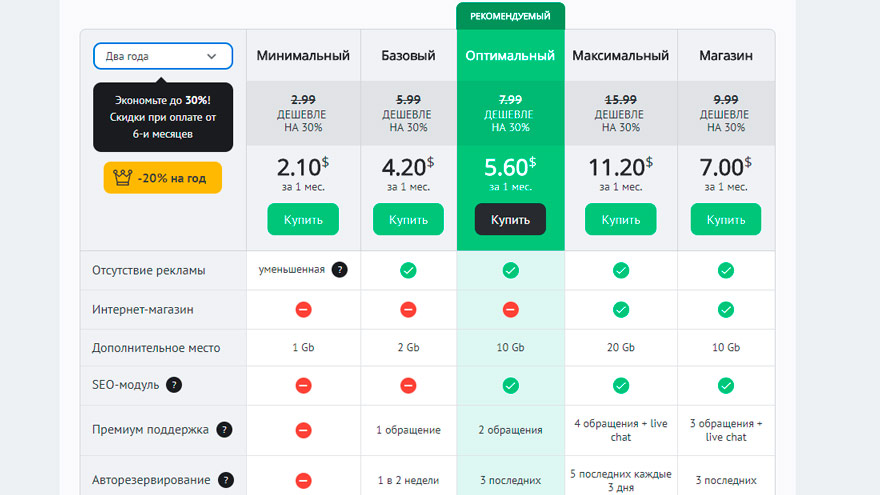Expand the period selector chevron arrow
880x495 pixels.
click(x=212, y=56)
